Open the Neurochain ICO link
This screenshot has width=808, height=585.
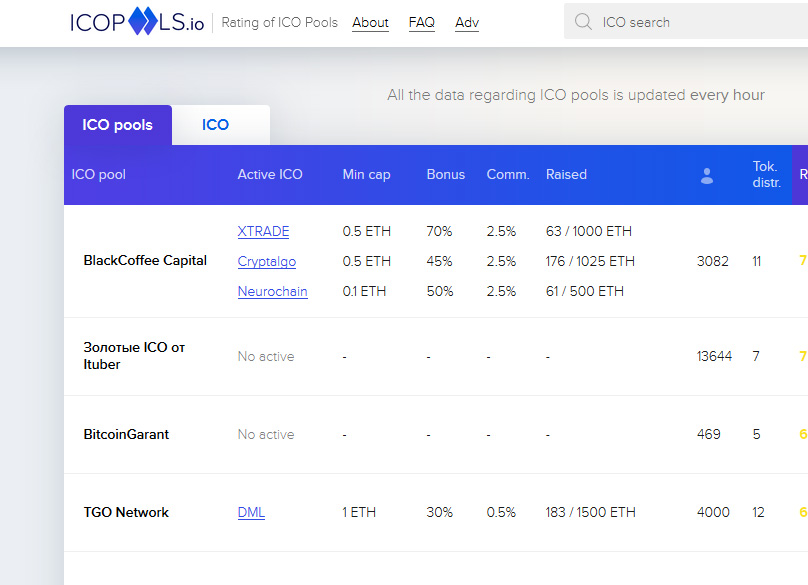pos(273,292)
